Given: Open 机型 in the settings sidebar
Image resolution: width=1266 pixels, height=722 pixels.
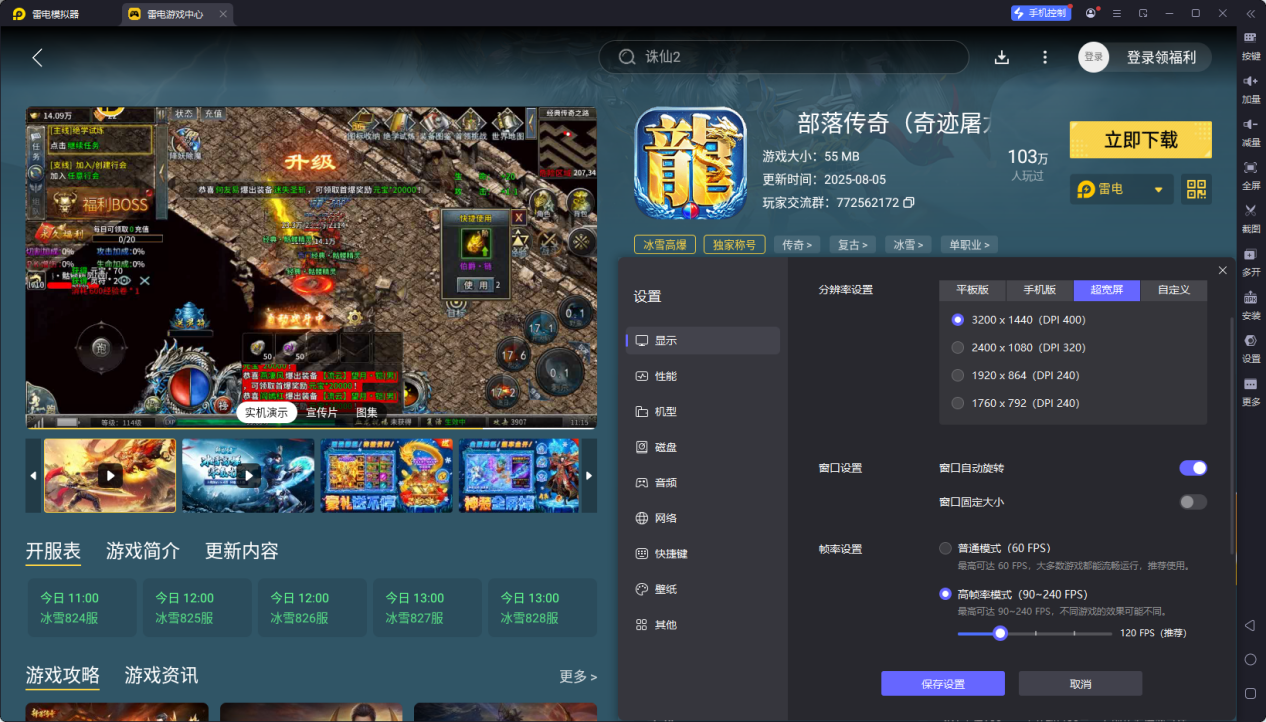Looking at the screenshot, I should coord(702,412).
